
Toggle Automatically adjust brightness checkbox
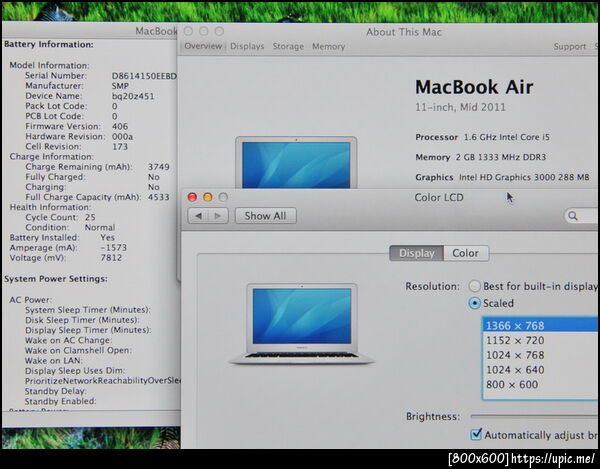pos(476,434)
